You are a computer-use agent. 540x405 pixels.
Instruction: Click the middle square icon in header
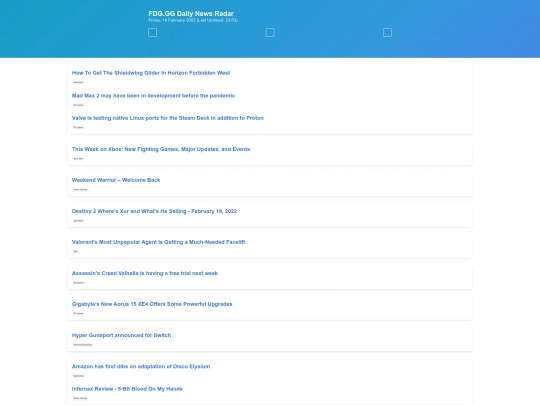pyautogui.click(x=270, y=32)
